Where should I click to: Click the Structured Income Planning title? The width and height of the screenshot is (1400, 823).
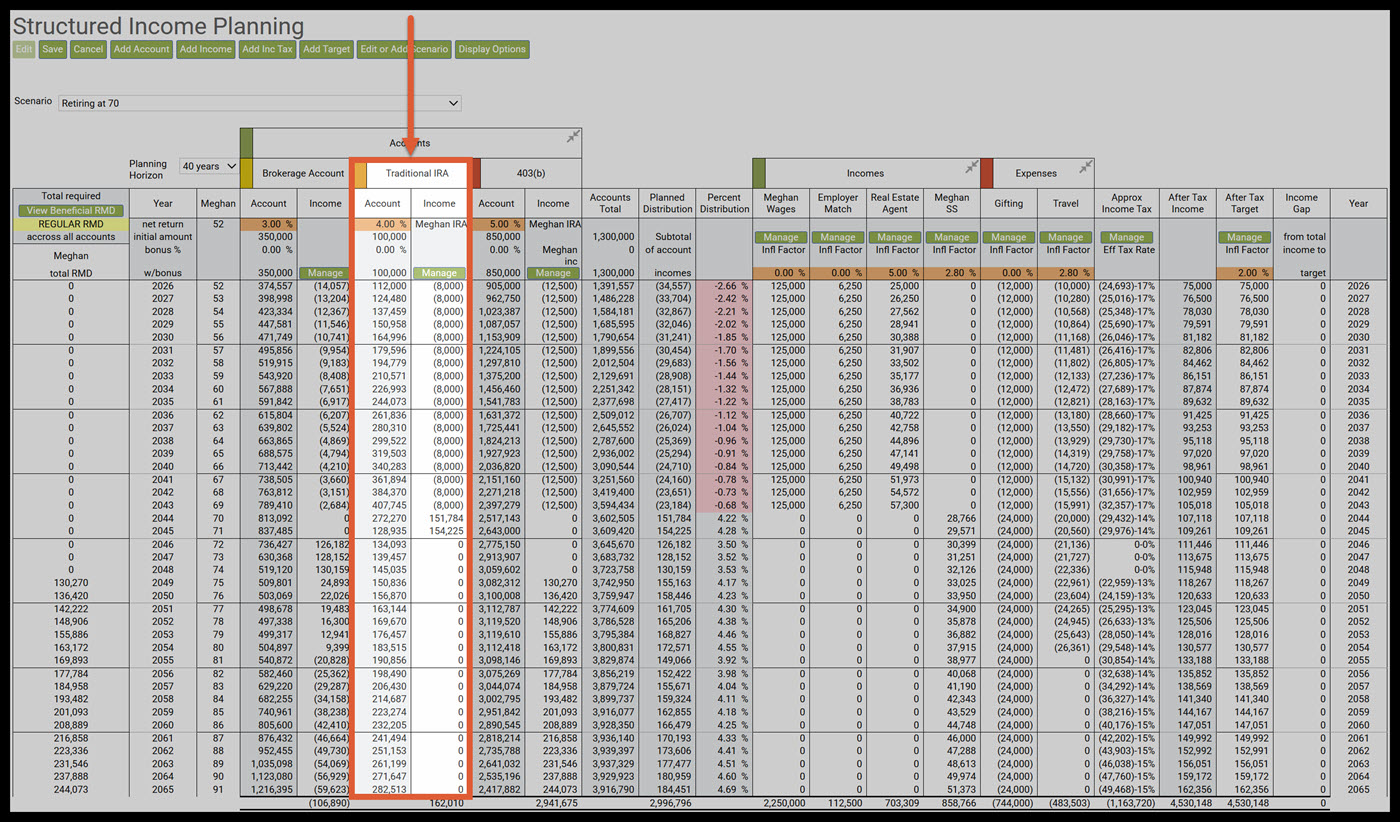tap(158, 26)
